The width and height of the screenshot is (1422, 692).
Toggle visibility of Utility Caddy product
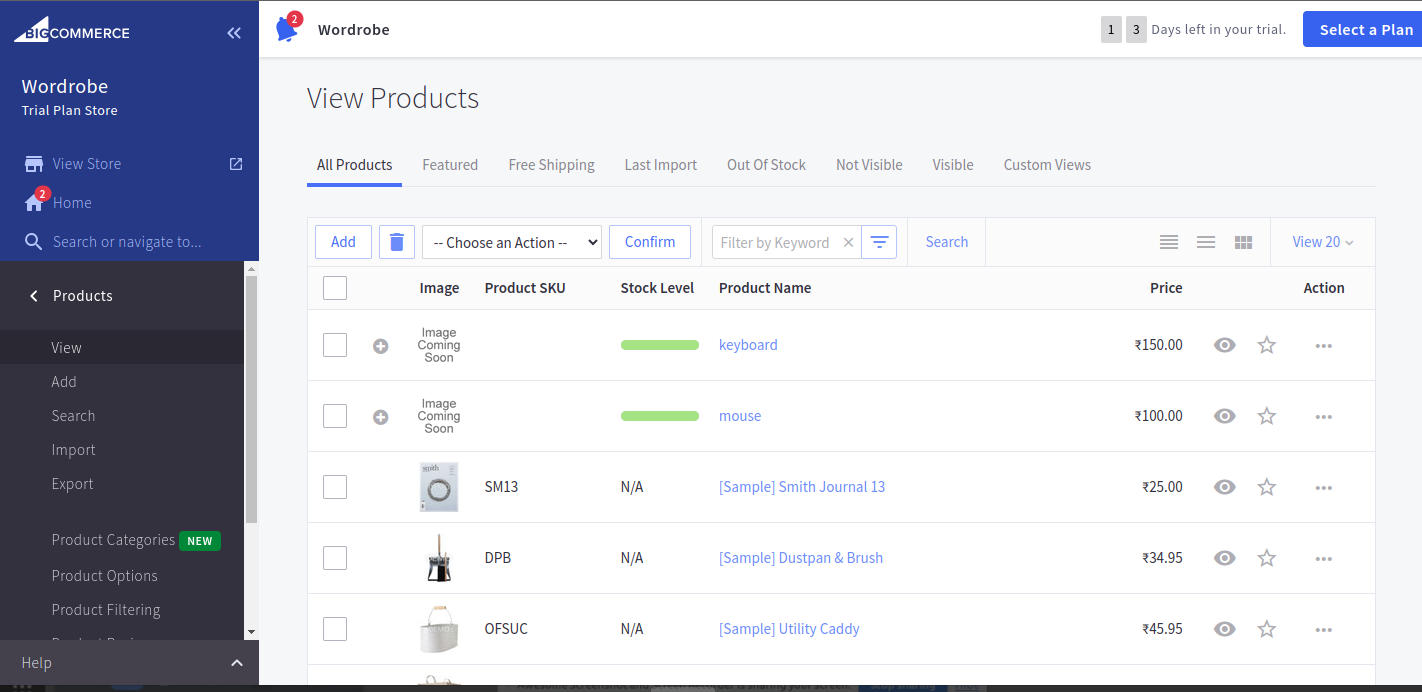click(x=1225, y=629)
